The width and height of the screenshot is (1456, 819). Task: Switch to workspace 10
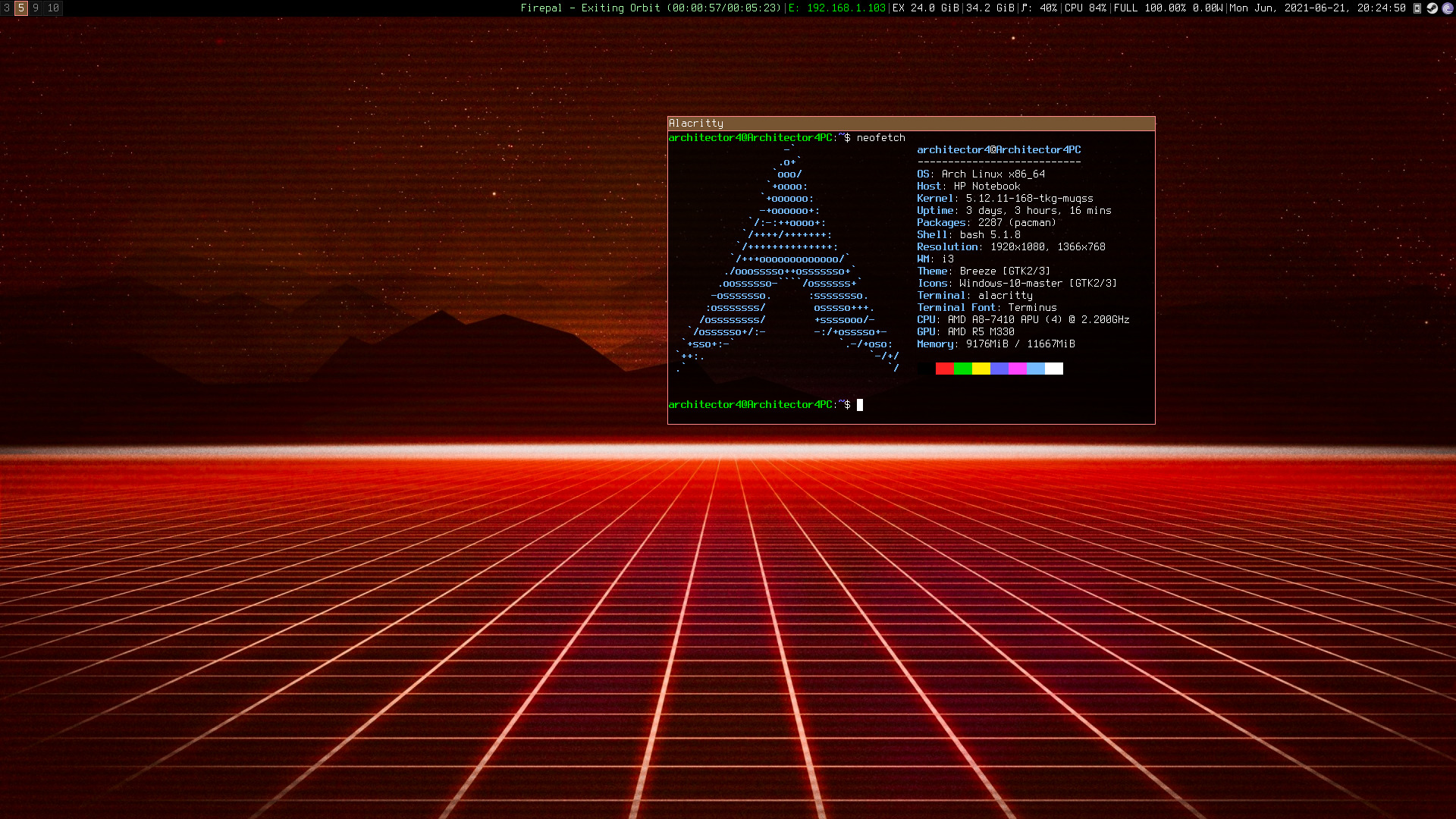tap(53, 8)
